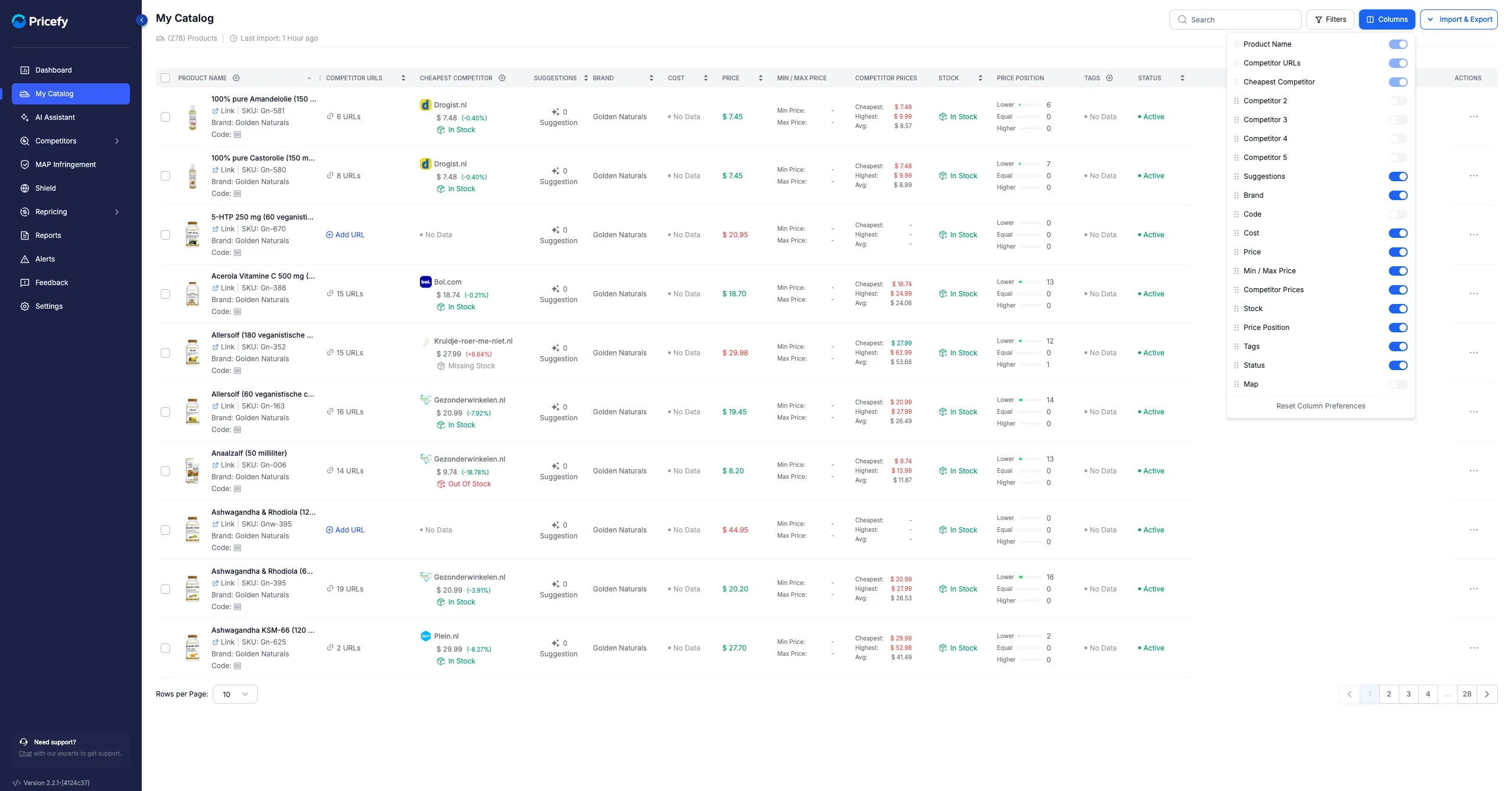Image resolution: width=1512 pixels, height=791 pixels.
Task: Select all products with header checkbox
Action: [165, 78]
